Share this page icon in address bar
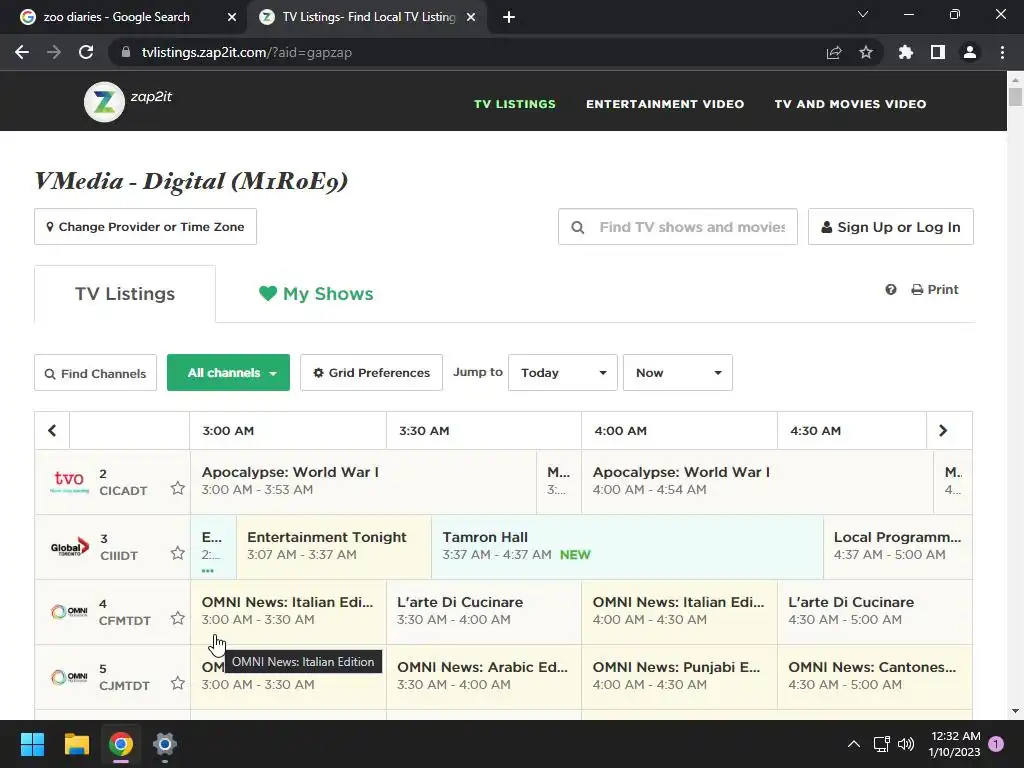The image size is (1024, 768). pyautogui.click(x=833, y=52)
